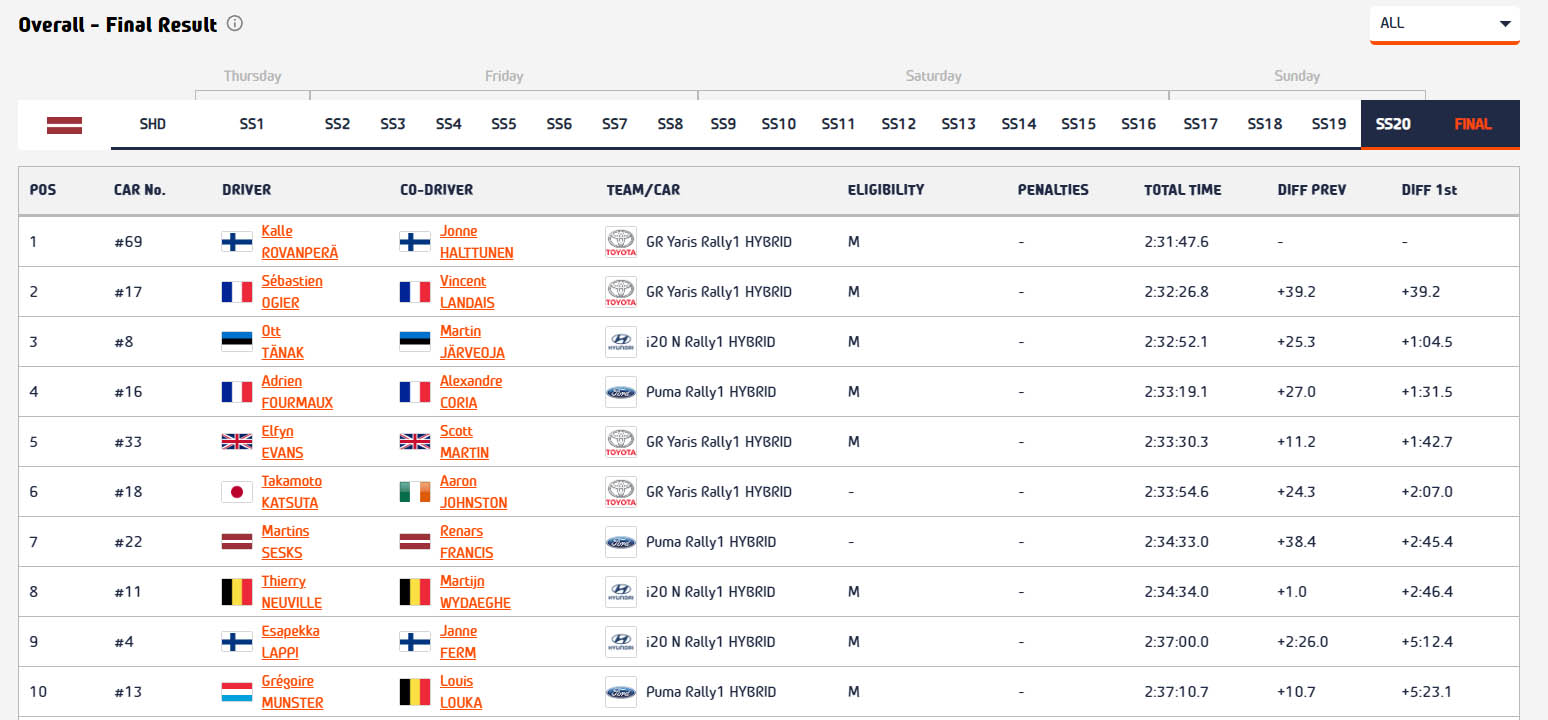1548x720 pixels.
Task: Click Finnish flag beside Kalle Rovanperä
Action: tap(237, 242)
